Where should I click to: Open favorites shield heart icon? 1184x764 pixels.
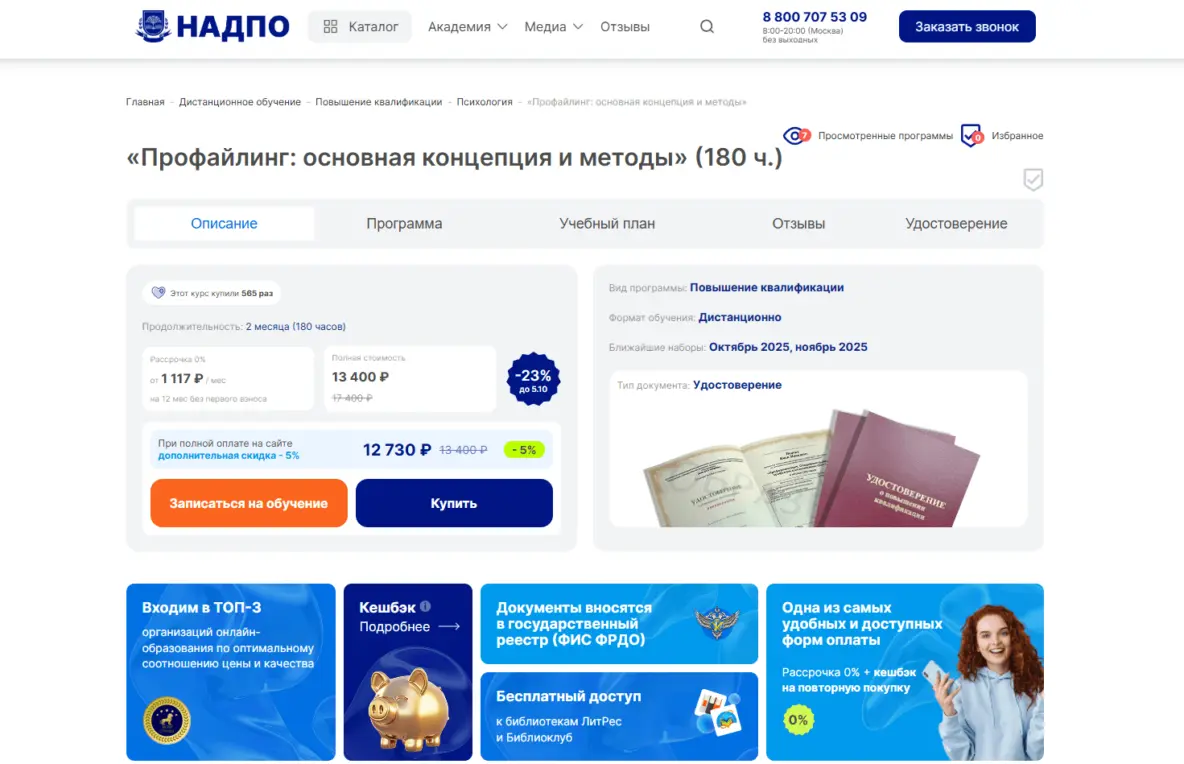click(972, 136)
